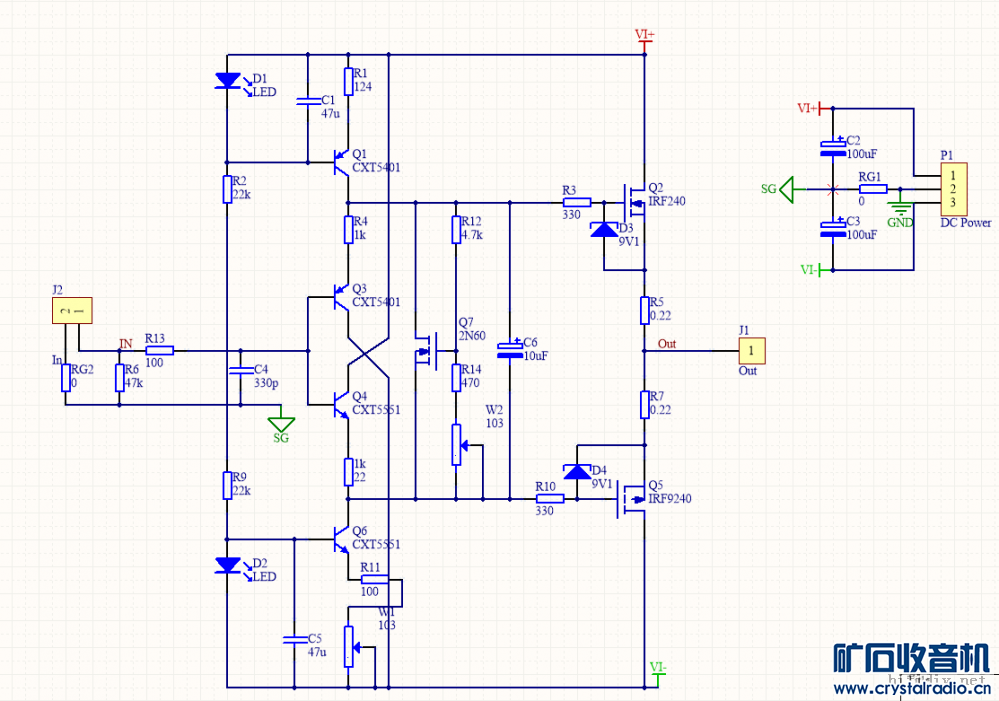This screenshot has width=999, height=701.
Task: Click the C2 100uF capacitor symbol
Action: point(833,147)
